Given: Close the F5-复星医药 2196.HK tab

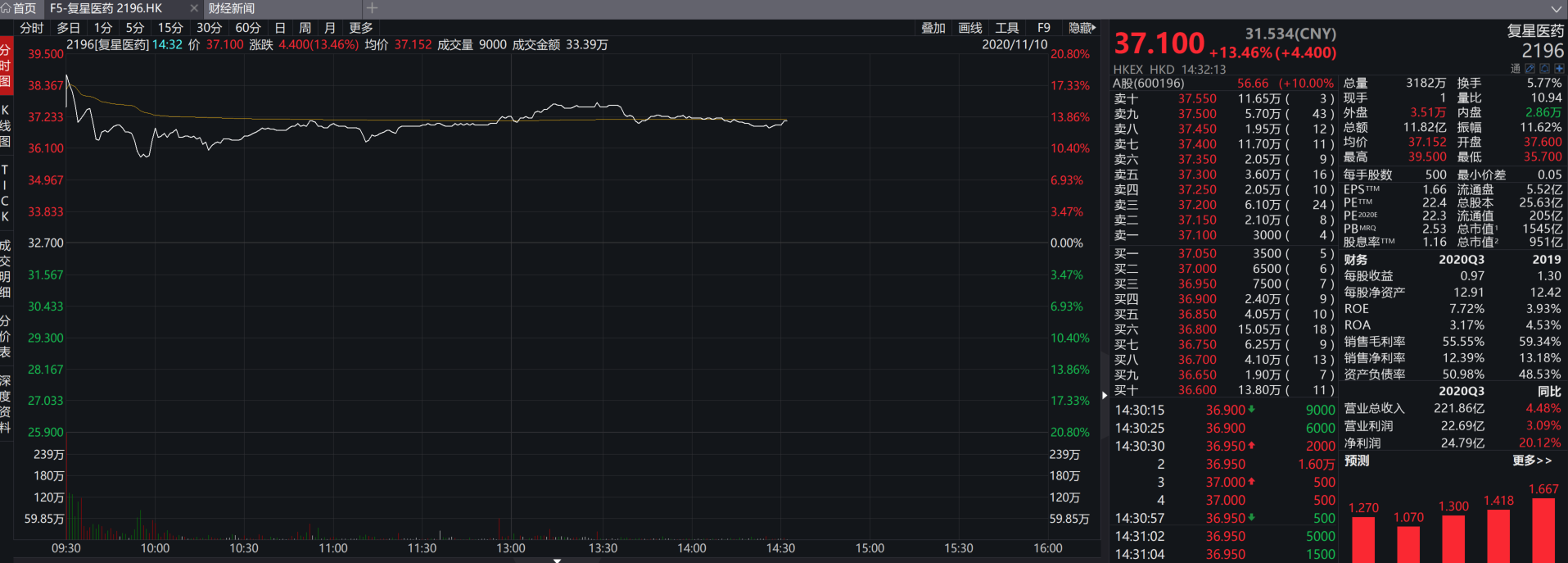Looking at the screenshot, I should point(194,8).
